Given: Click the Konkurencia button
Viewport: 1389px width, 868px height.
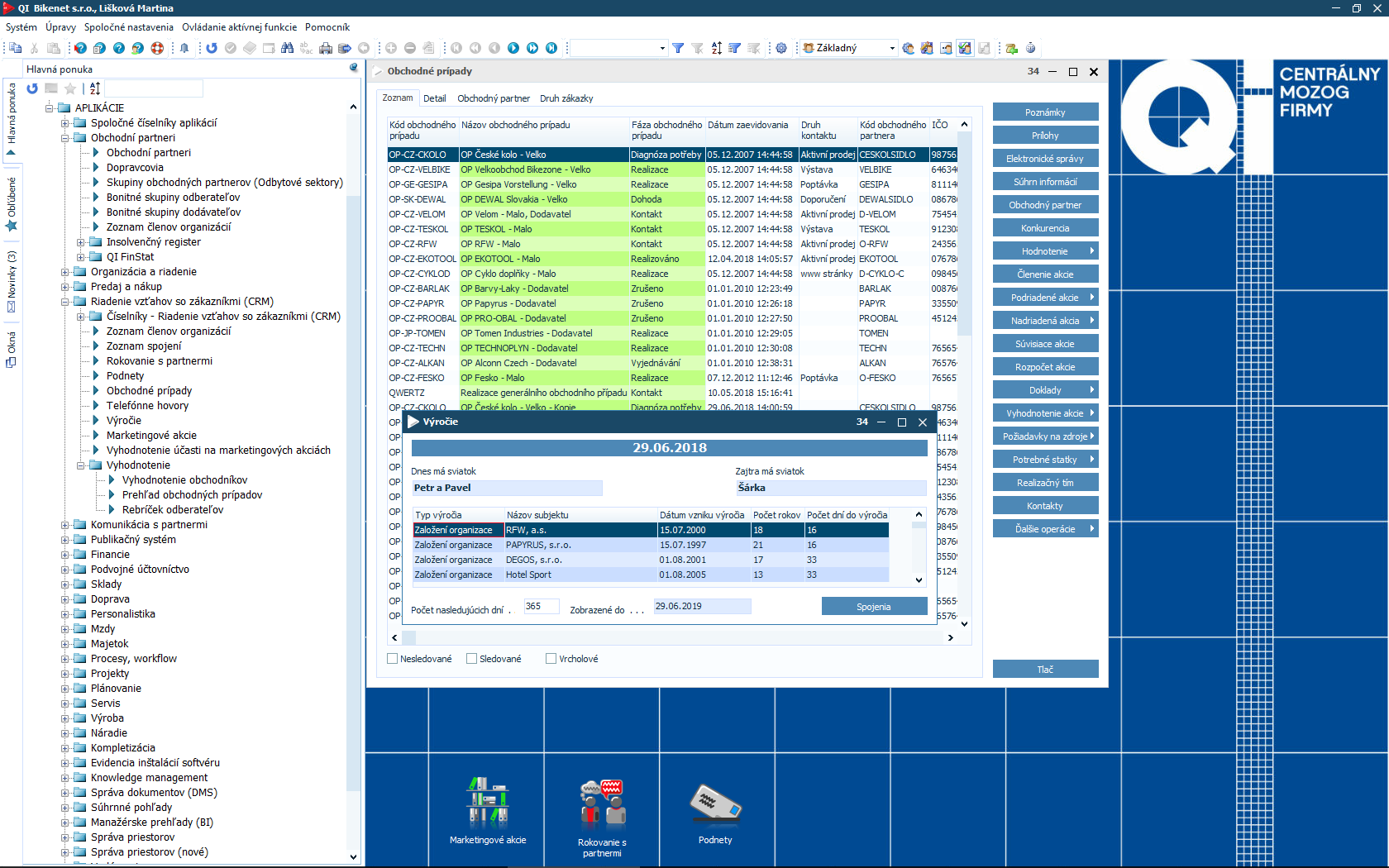Looking at the screenshot, I should tap(1045, 228).
